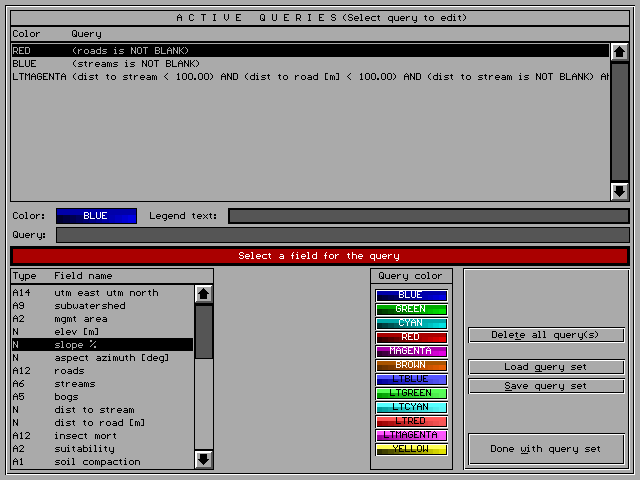Choose LTGREEN query color
640x480 pixels.
411,393
